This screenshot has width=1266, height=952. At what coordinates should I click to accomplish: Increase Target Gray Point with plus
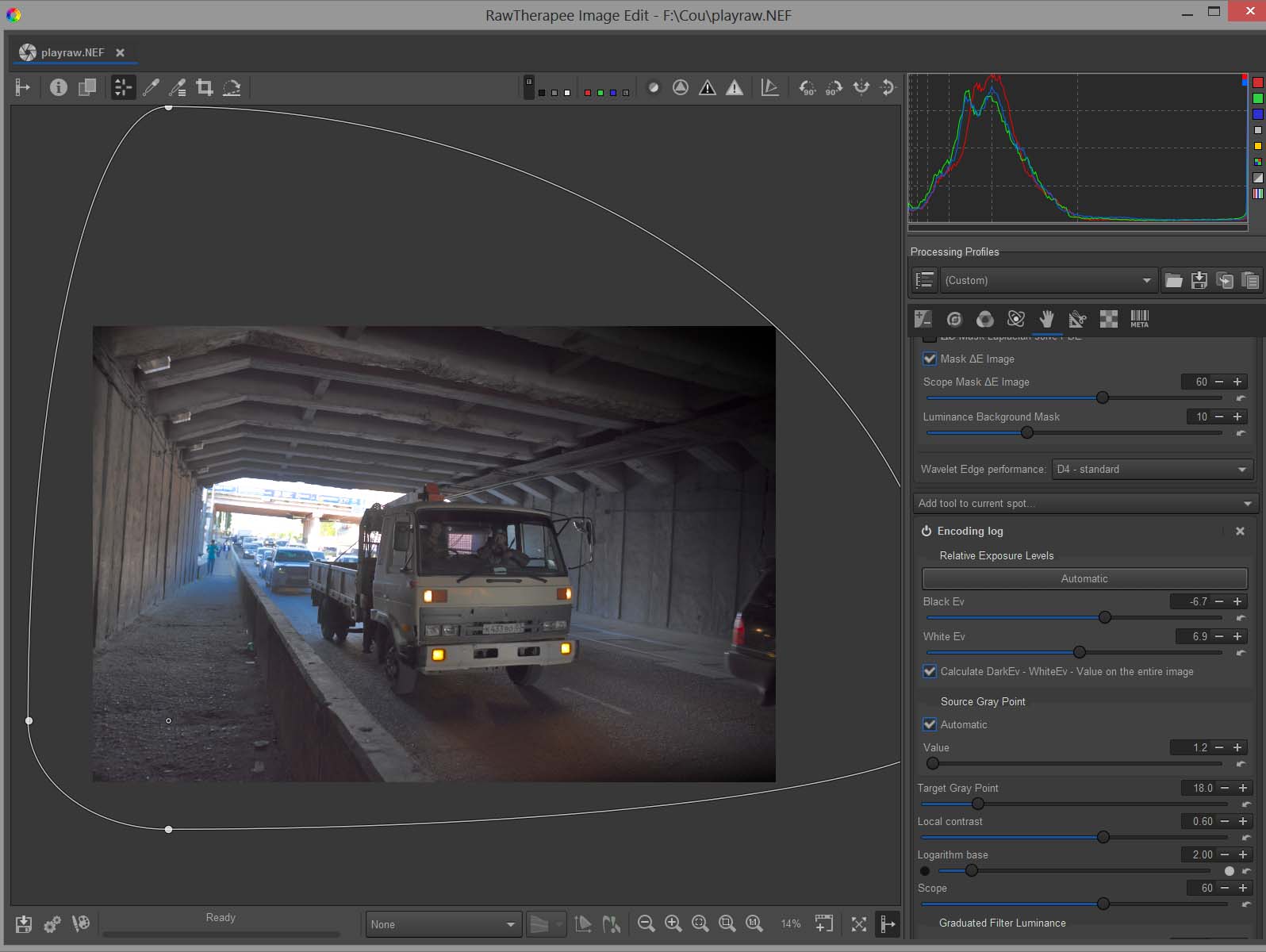point(1243,788)
